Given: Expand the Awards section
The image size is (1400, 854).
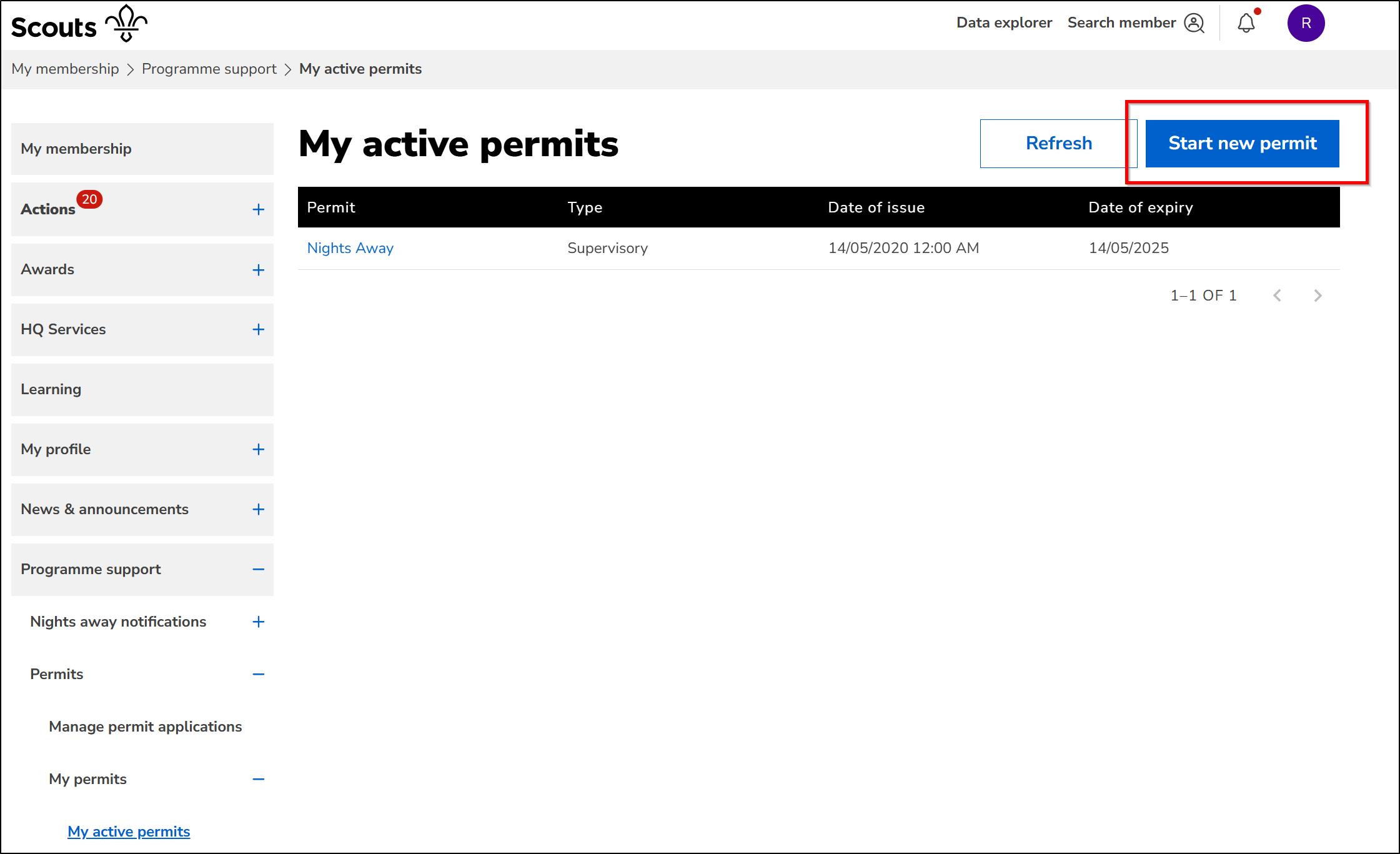Looking at the screenshot, I should pyautogui.click(x=258, y=270).
